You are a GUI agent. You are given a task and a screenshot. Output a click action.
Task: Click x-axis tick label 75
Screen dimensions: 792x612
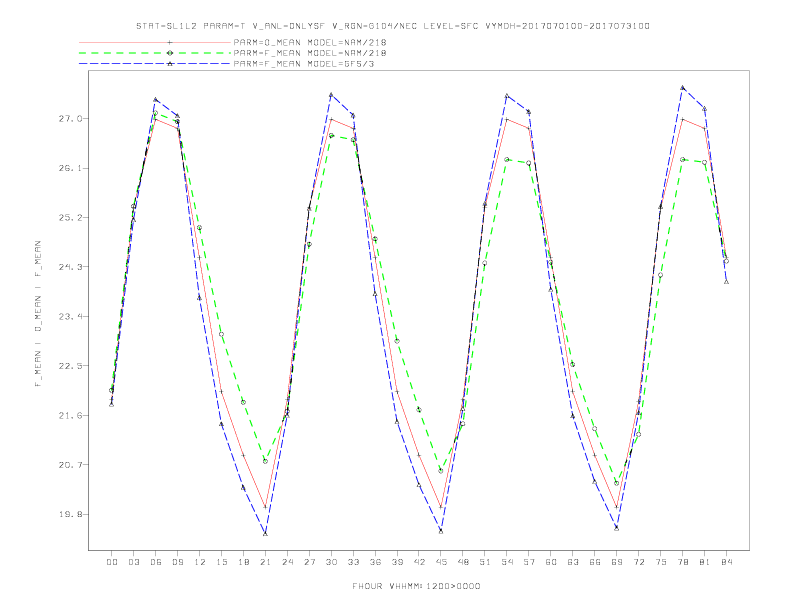click(x=661, y=562)
